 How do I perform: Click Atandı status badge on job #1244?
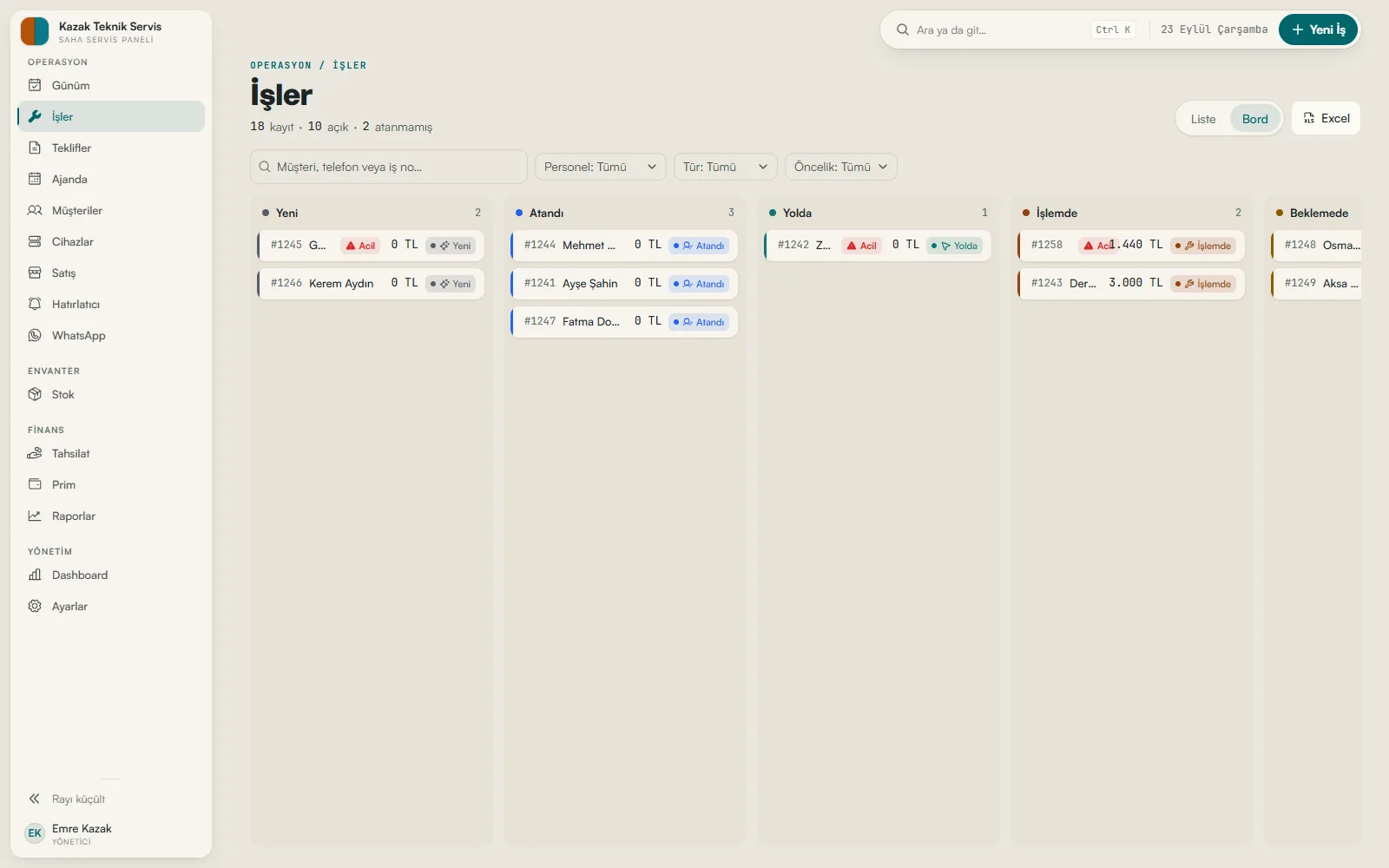click(699, 246)
